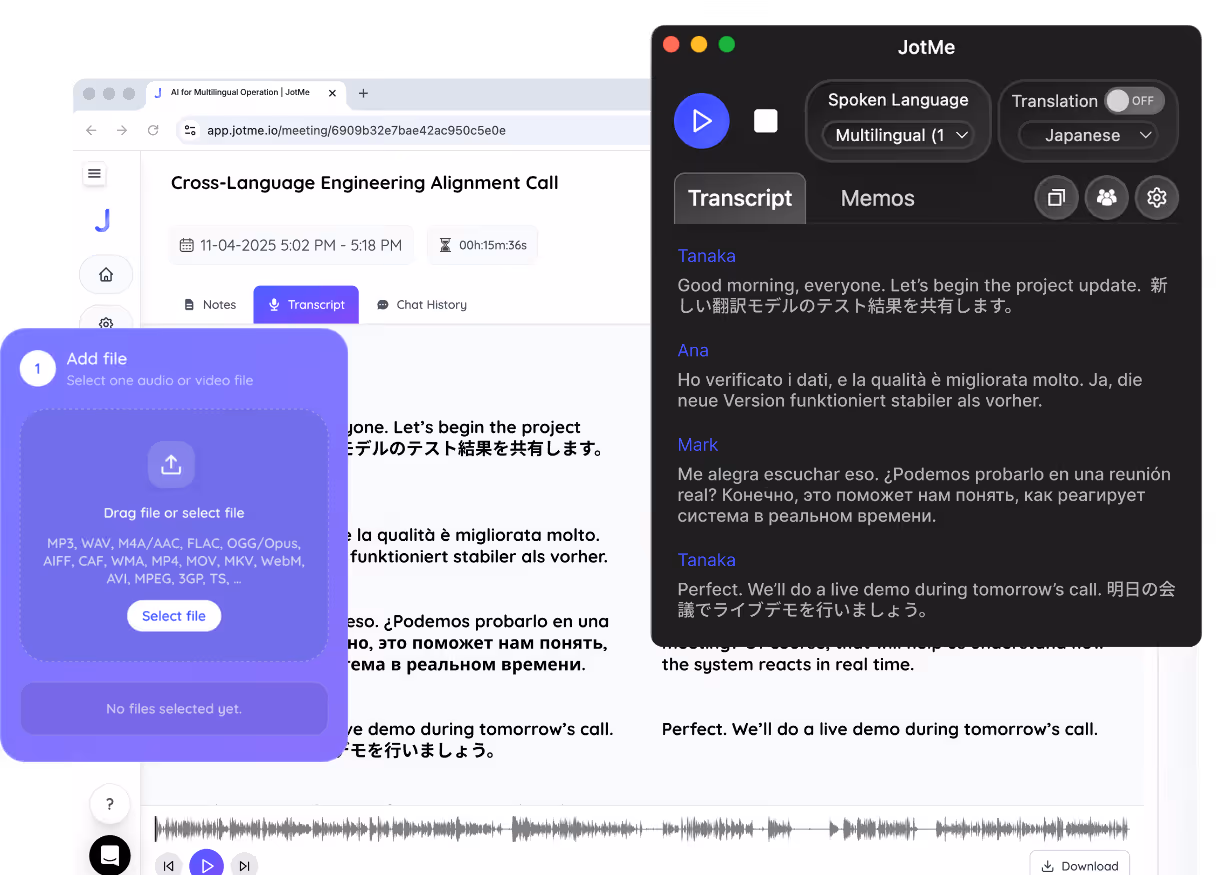Screen dimensions: 1225x875
Task: Open the help question mark button
Action: point(110,804)
